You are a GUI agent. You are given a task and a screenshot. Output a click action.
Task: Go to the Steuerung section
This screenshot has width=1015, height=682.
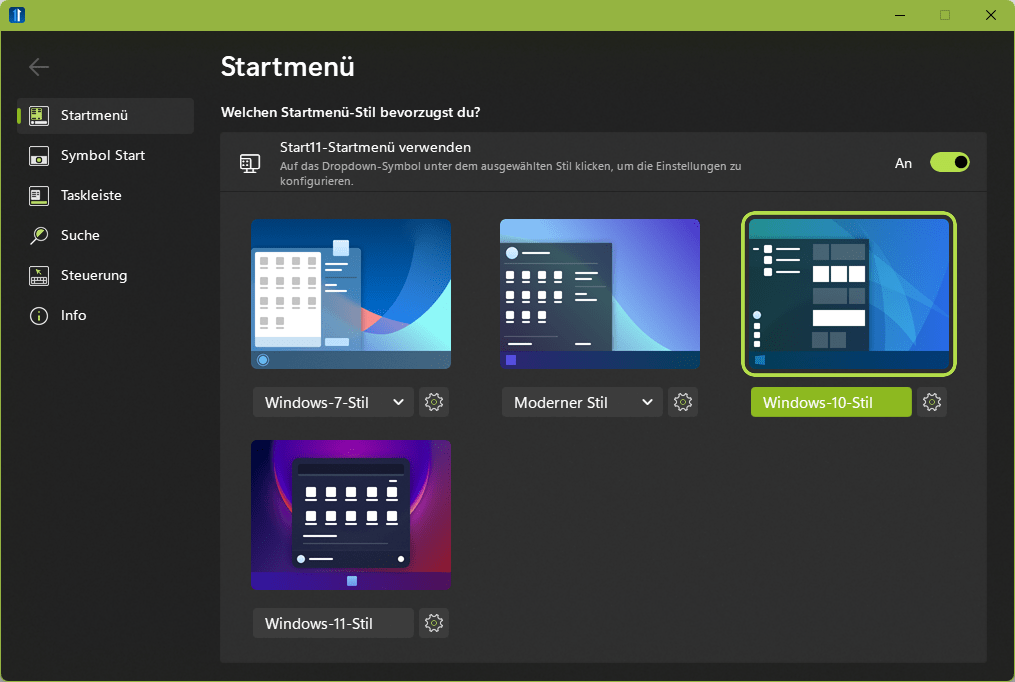tap(106, 276)
